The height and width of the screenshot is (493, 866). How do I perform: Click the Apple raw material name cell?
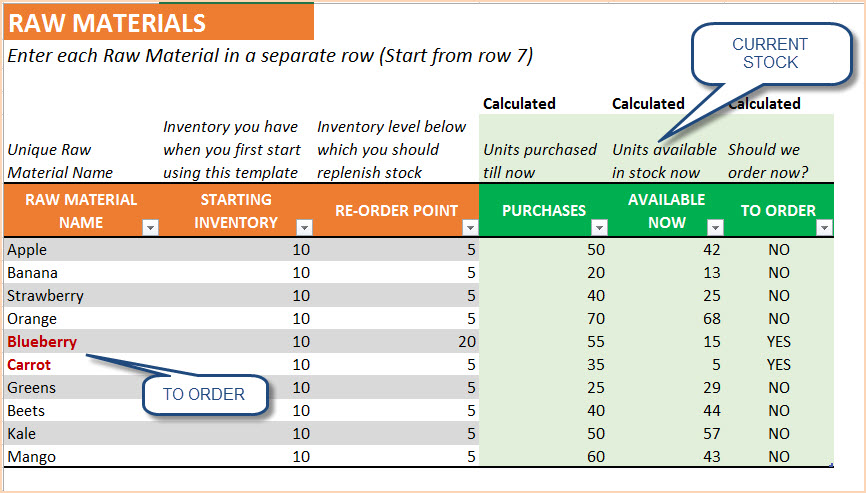[82, 250]
